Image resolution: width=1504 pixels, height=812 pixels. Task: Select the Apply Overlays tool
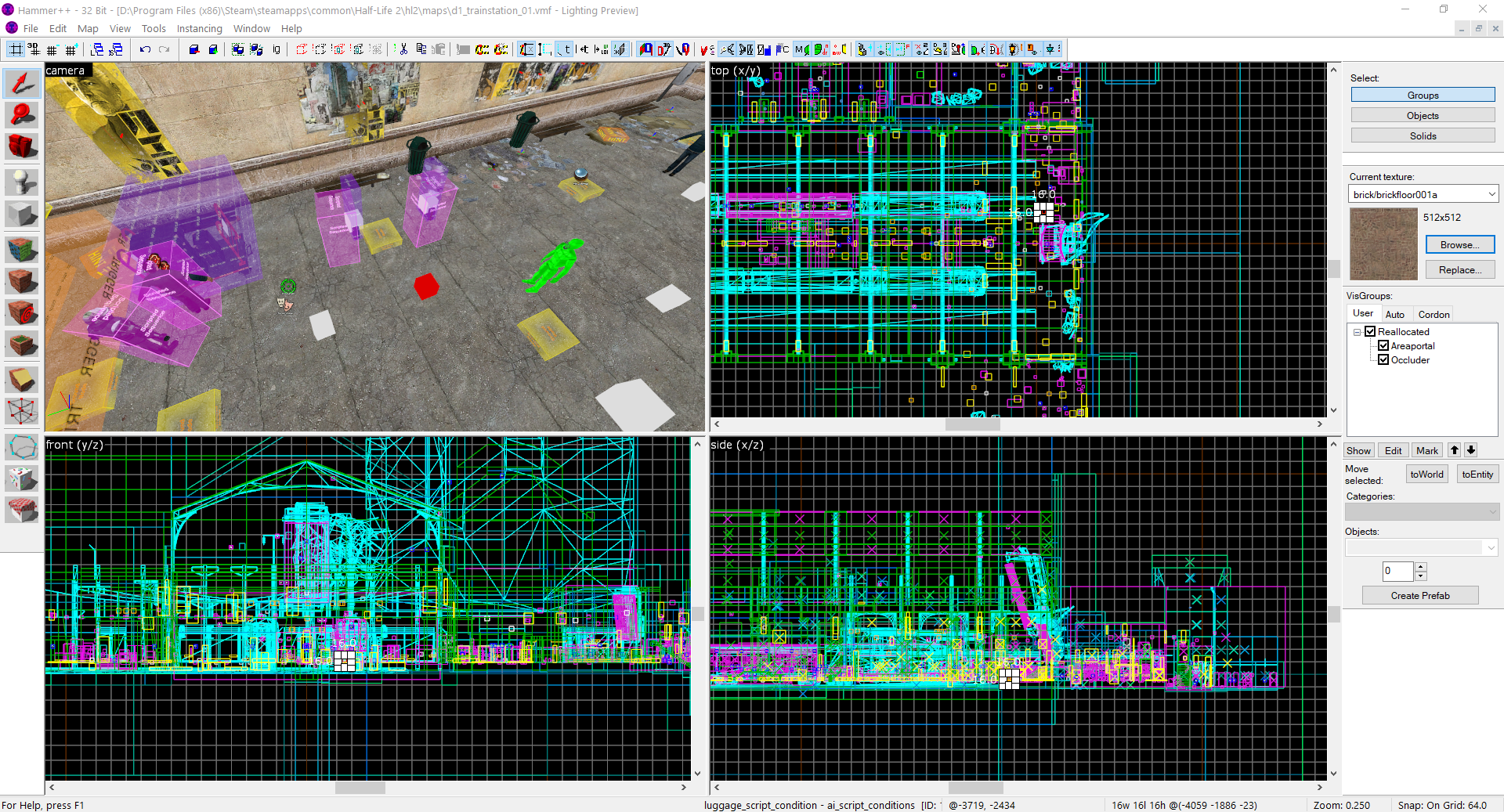[22, 344]
